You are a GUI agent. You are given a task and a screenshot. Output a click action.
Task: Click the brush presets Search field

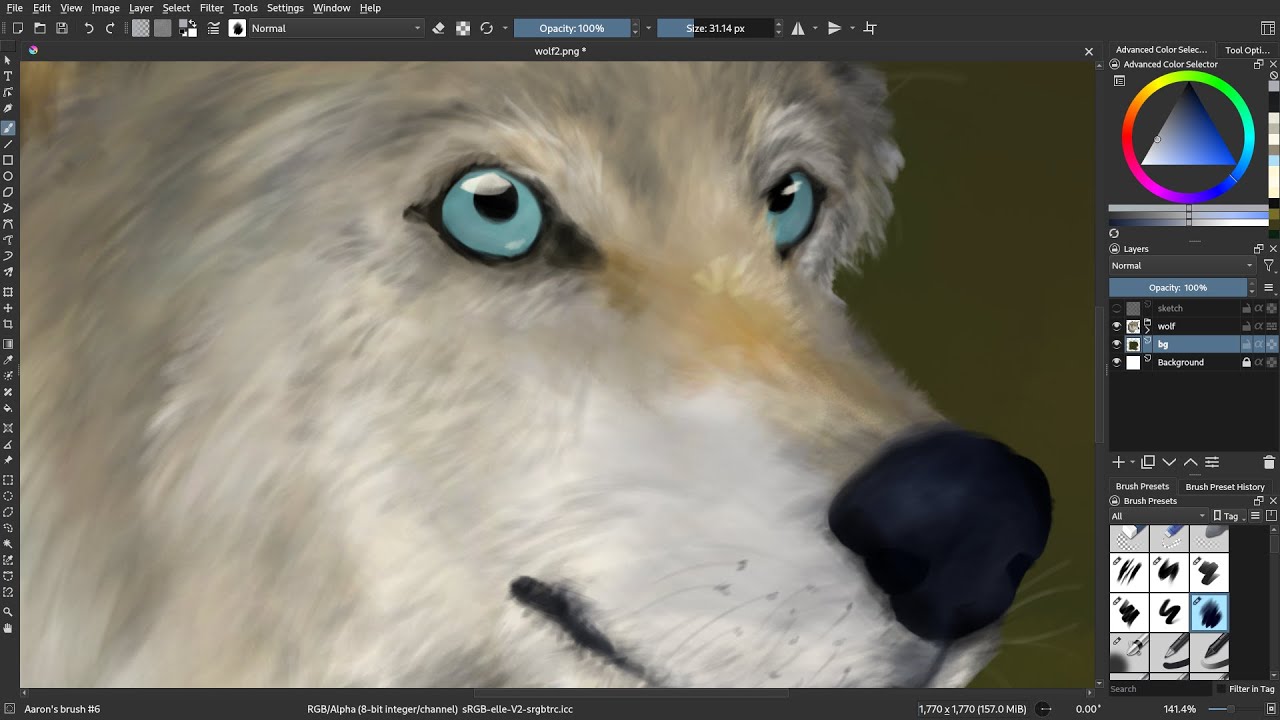click(x=1161, y=689)
